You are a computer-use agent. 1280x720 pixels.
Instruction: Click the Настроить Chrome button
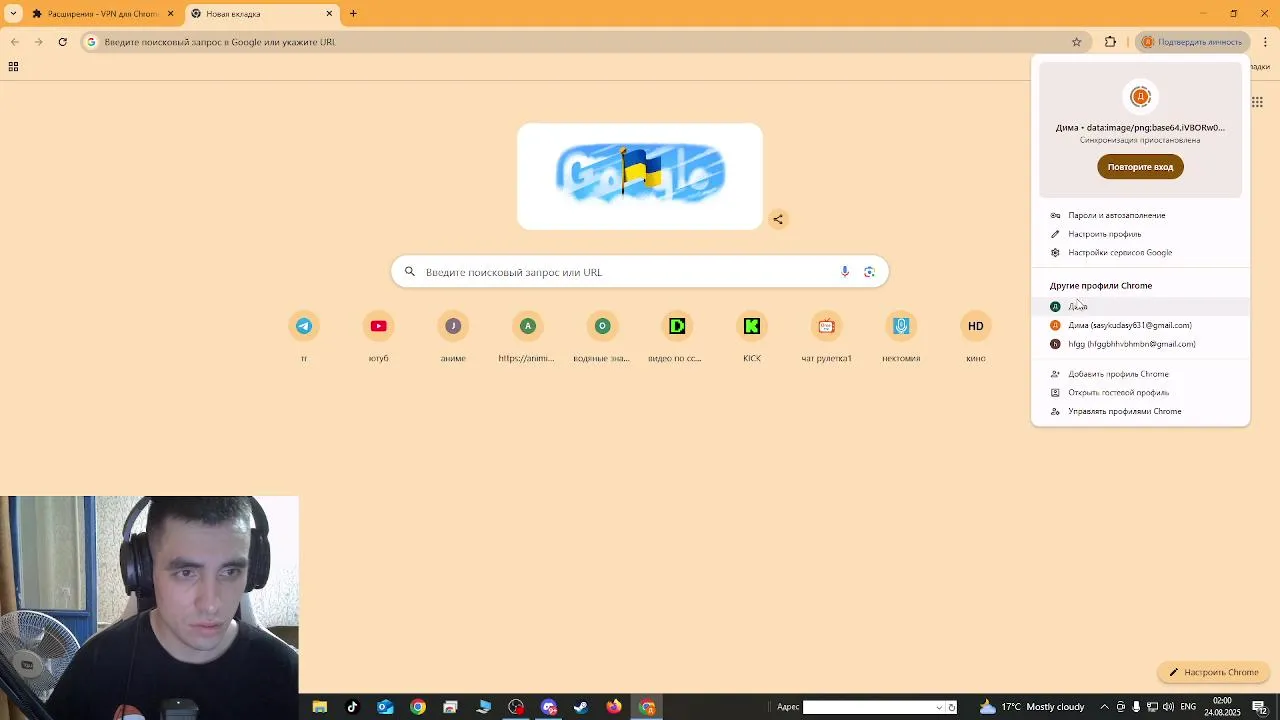click(1214, 672)
